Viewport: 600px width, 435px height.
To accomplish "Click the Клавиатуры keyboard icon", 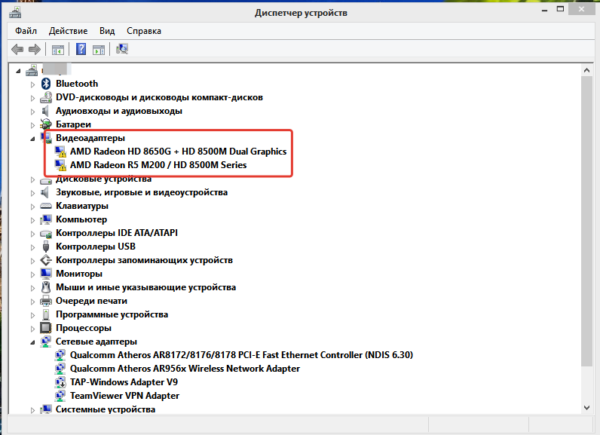I will (x=46, y=206).
